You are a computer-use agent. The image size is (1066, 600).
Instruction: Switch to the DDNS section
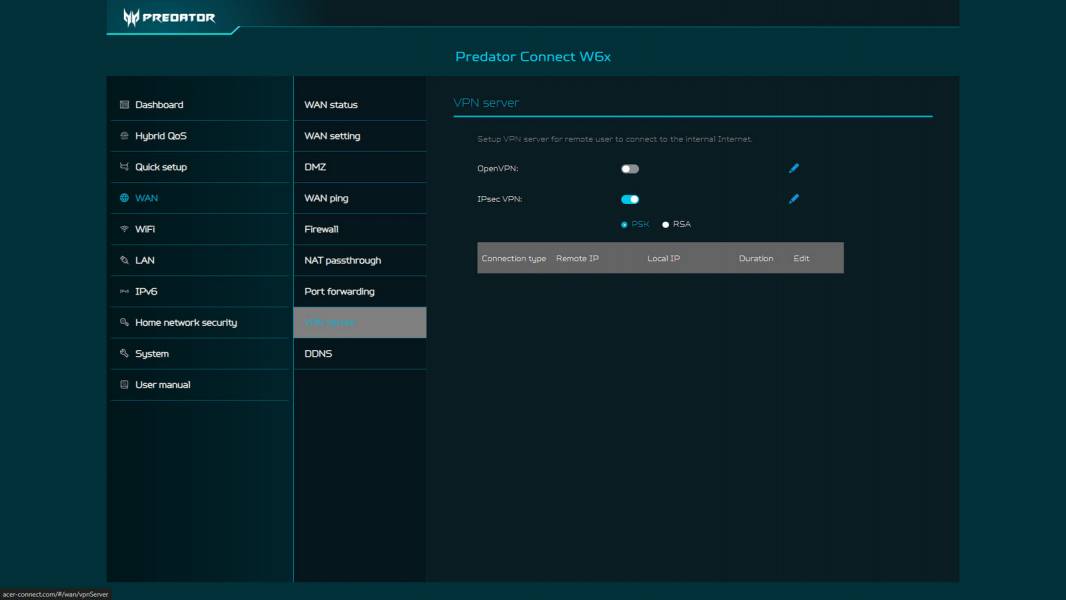pyautogui.click(x=318, y=353)
